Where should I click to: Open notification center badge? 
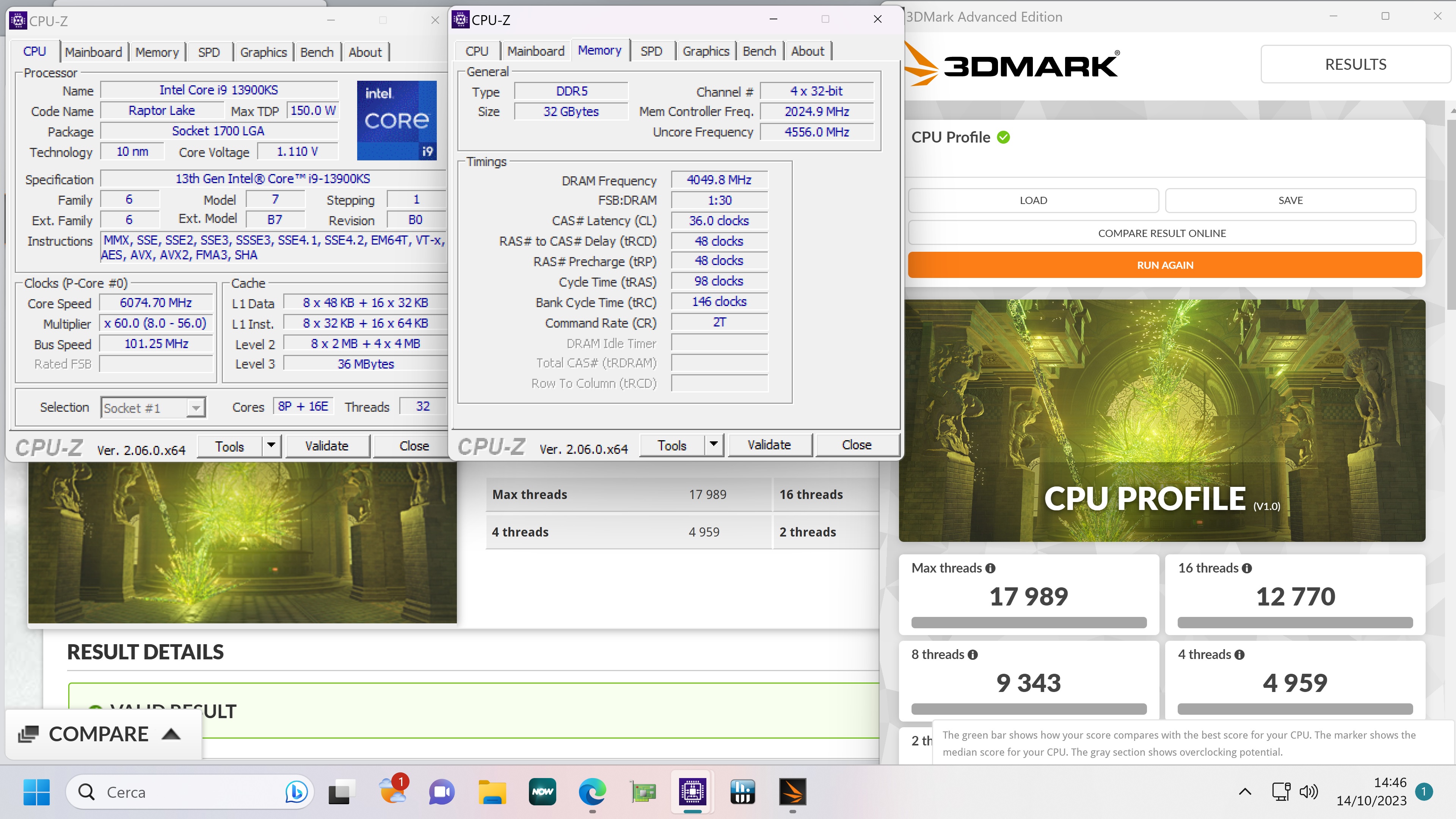point(1425,792)
